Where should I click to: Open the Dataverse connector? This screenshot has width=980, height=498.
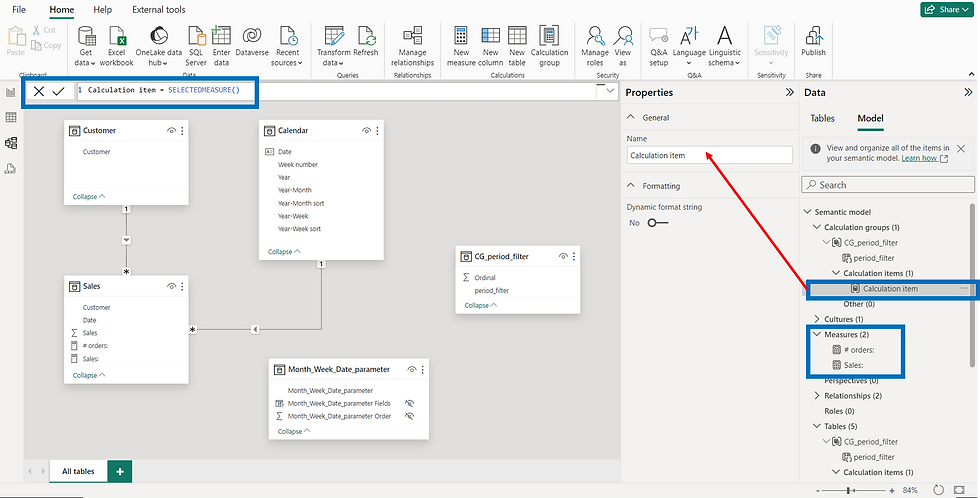tap(252, 42)
